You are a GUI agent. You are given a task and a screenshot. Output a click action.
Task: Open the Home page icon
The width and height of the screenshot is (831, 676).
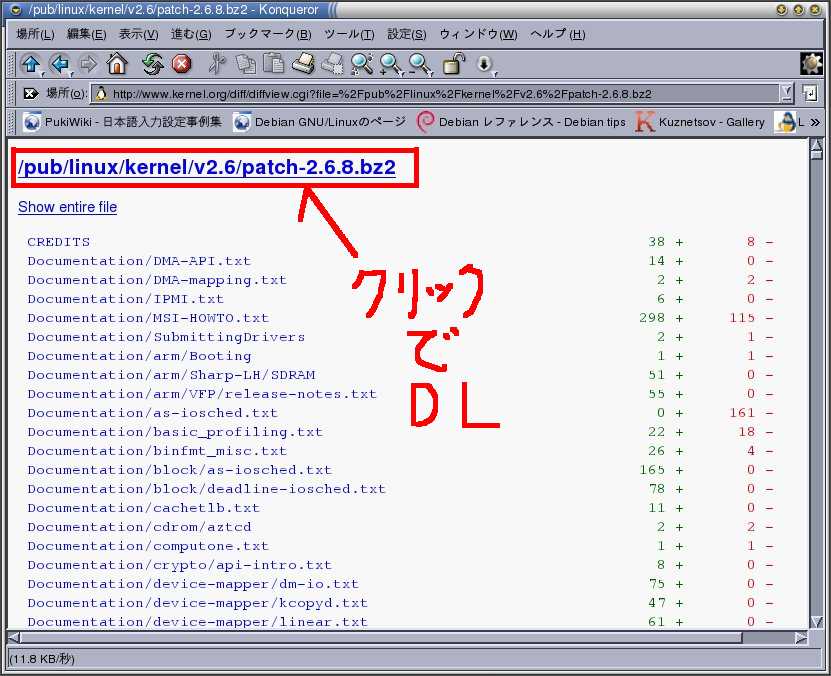coord(117,64)
